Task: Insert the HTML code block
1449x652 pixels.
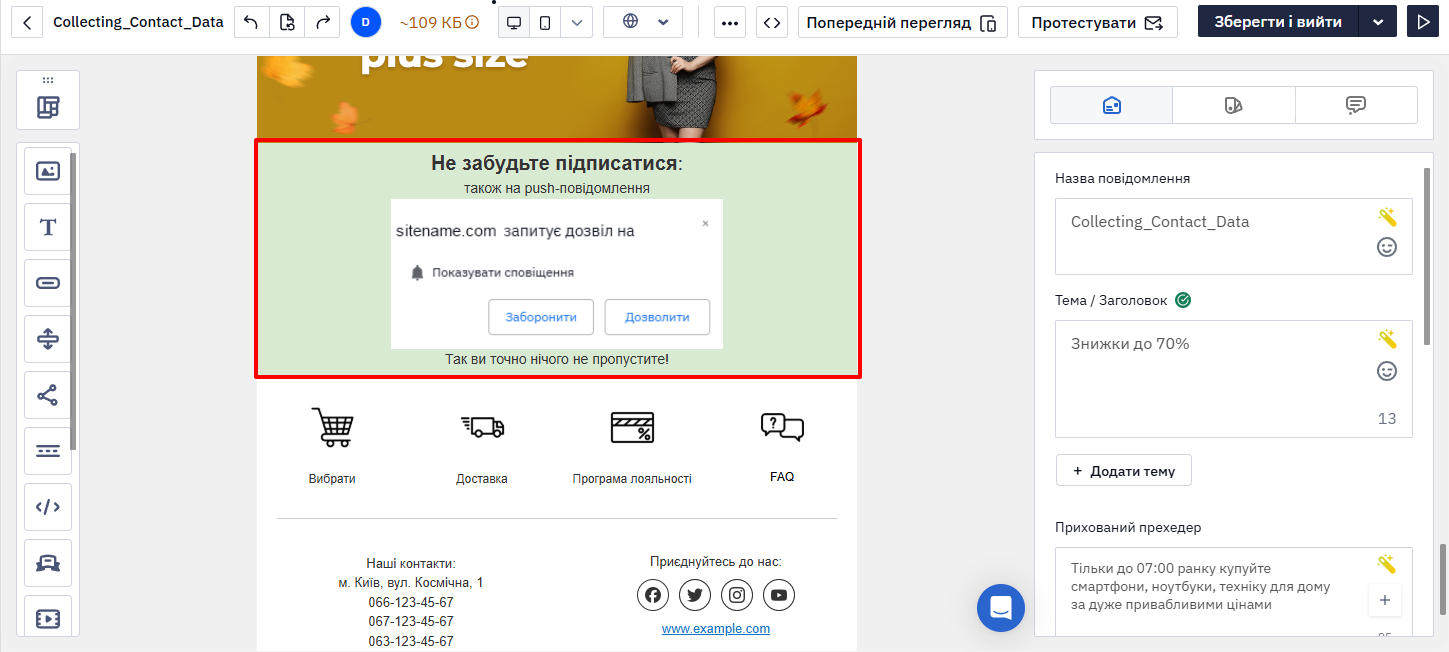Action: [x=48, y=507]
